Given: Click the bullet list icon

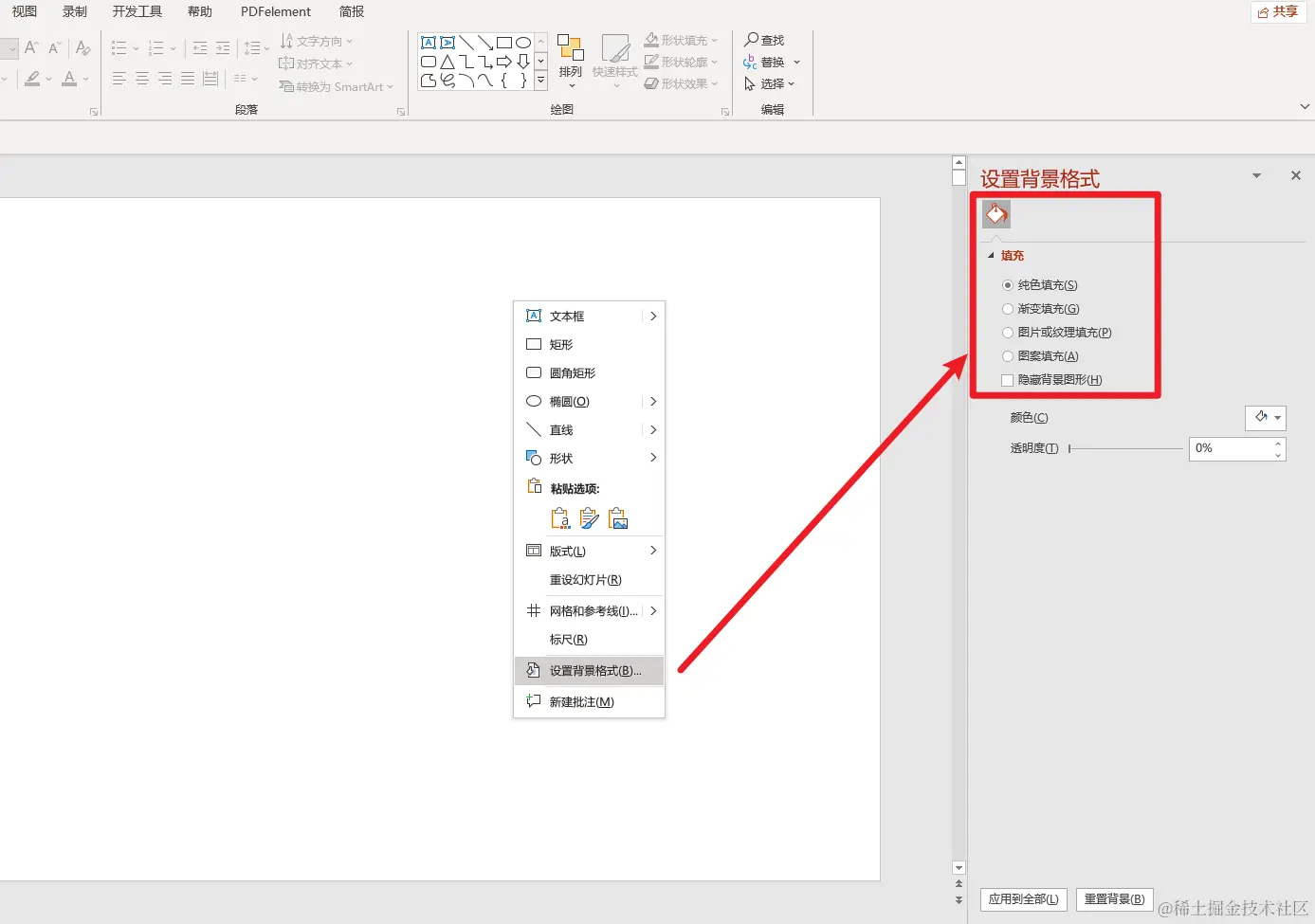Looking at the screenshot, I should pos(119,47).
